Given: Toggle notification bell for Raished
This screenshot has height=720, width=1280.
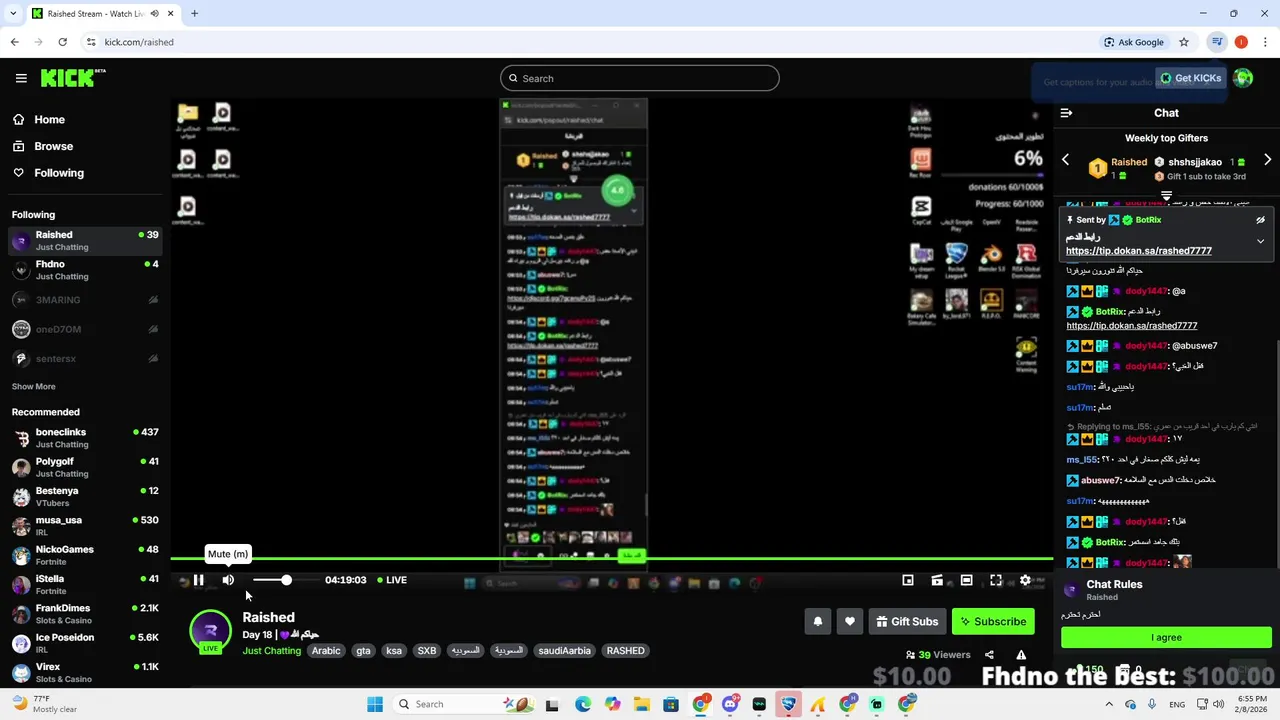Looking at the screenshot, I should click(x=818, y=621).
